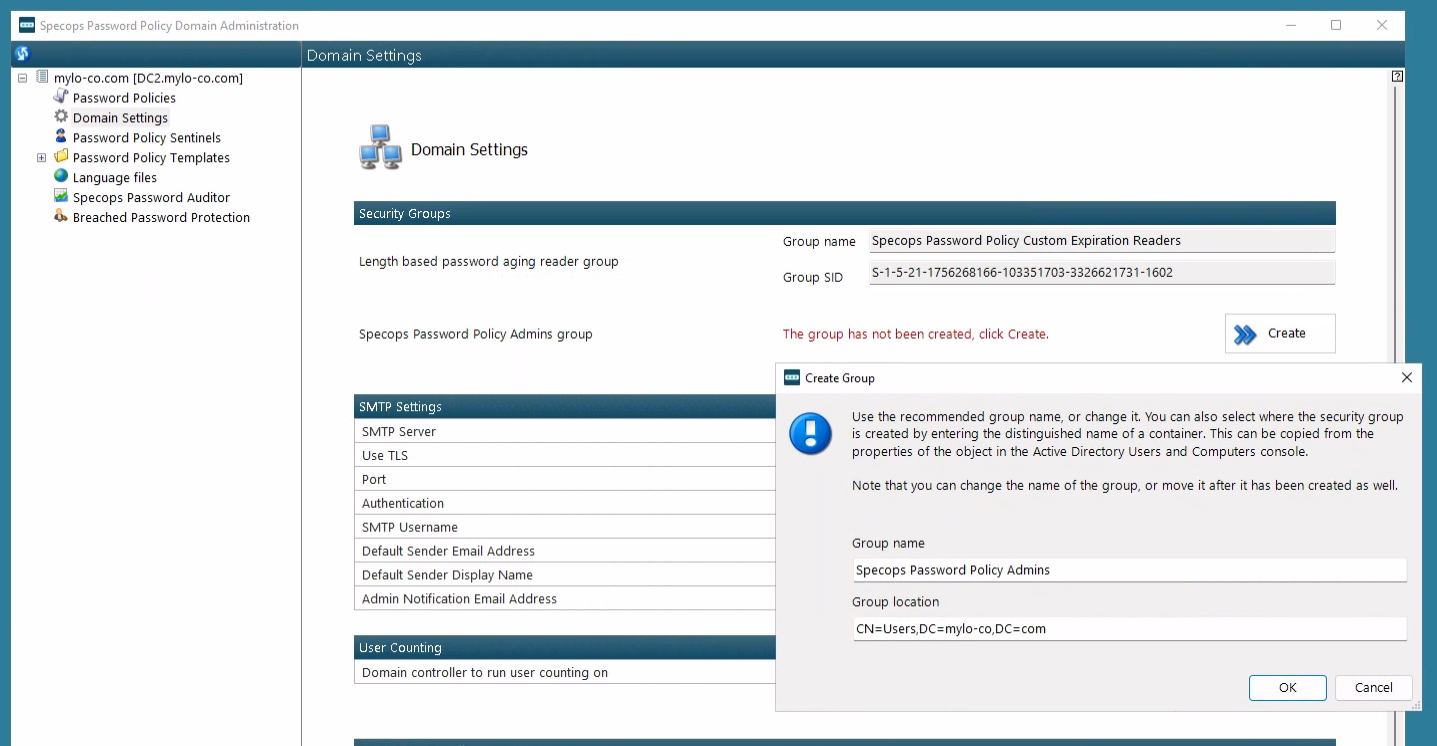This screenshot has width=1437, height=746.
Task: Click the Use TLS row
Action: click(565, 455)
